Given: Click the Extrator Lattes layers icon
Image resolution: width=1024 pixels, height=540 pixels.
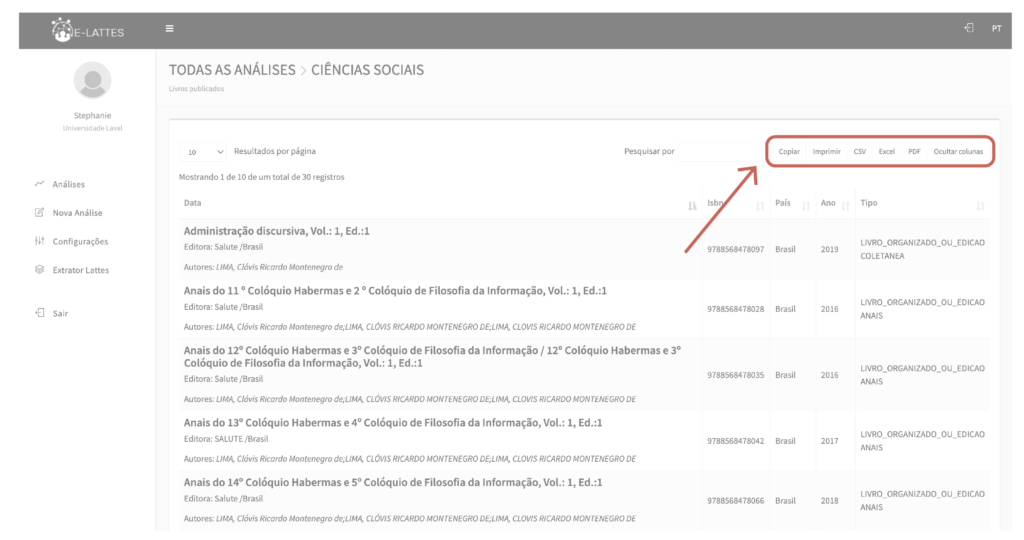Looking at the screenshot, I should point(39,270).
